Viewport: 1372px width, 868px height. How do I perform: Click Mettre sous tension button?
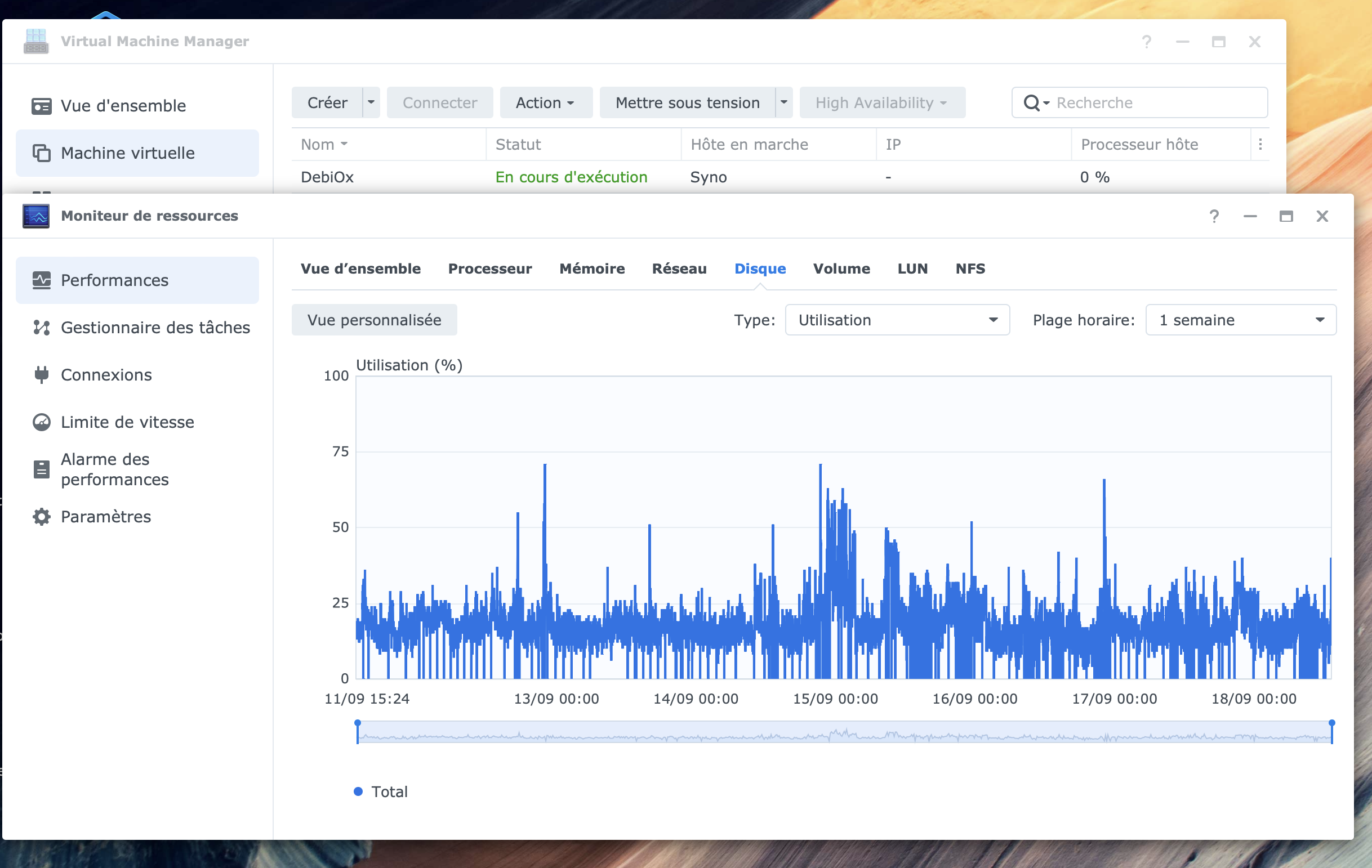[687, 103]
